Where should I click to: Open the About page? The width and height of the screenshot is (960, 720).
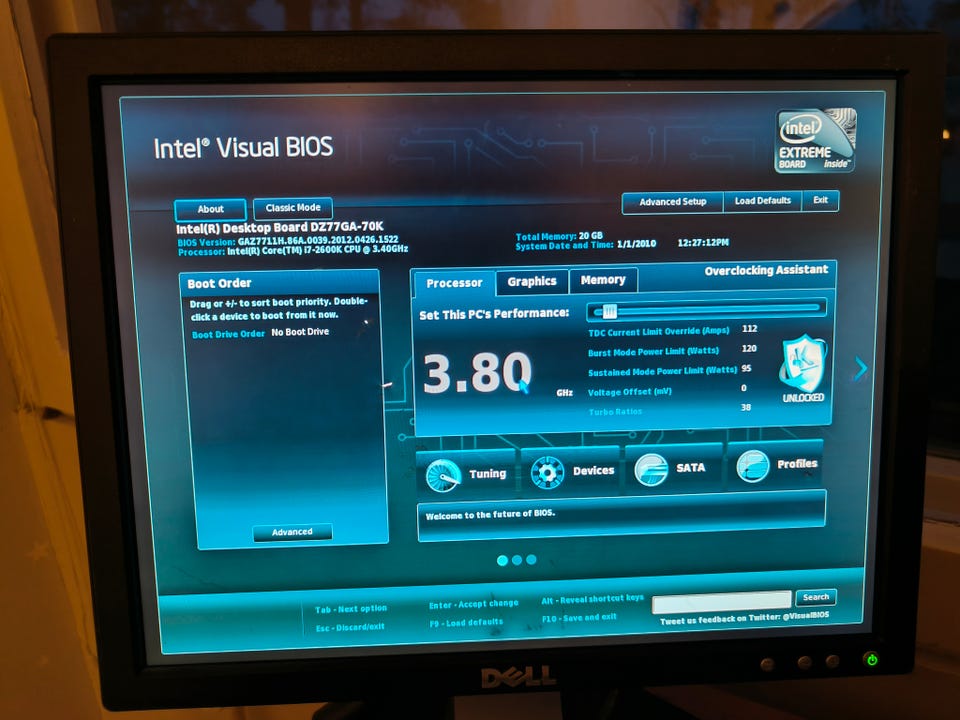point(210,209)
